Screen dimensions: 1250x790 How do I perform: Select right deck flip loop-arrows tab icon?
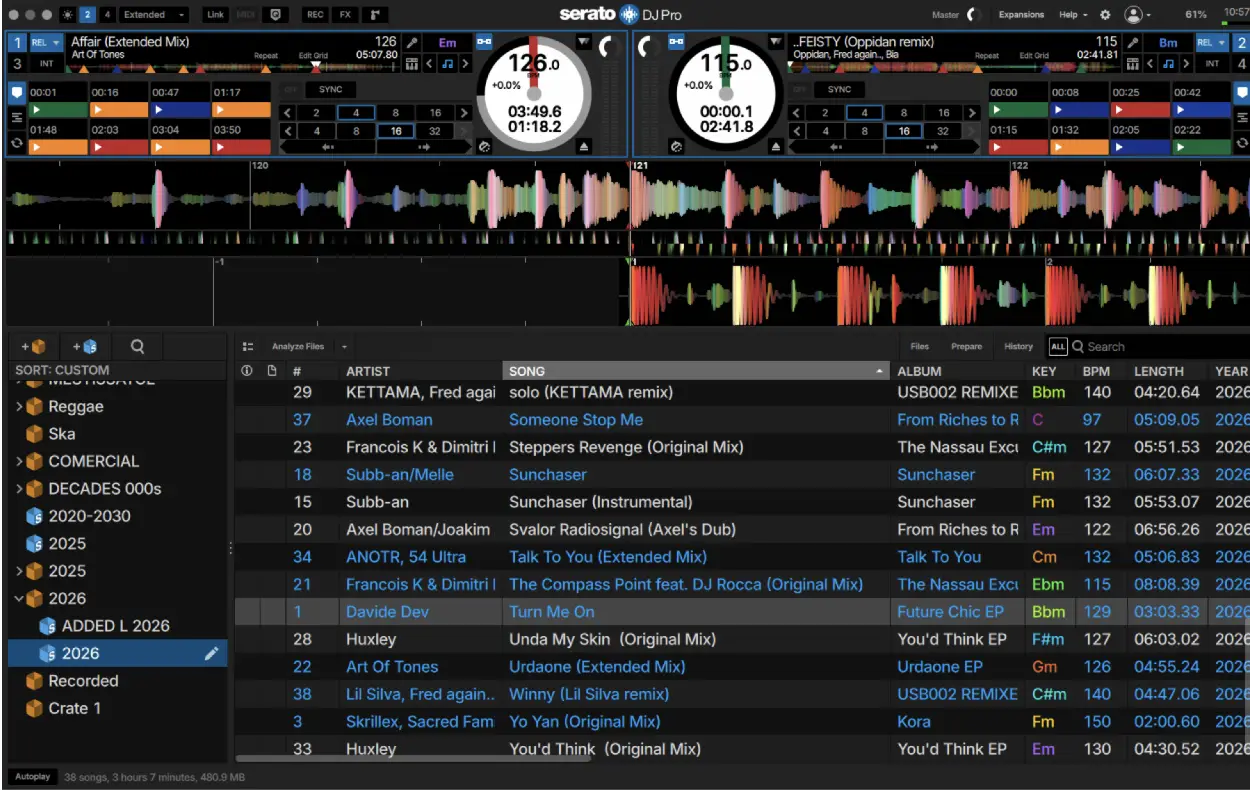click(1240, 144)
